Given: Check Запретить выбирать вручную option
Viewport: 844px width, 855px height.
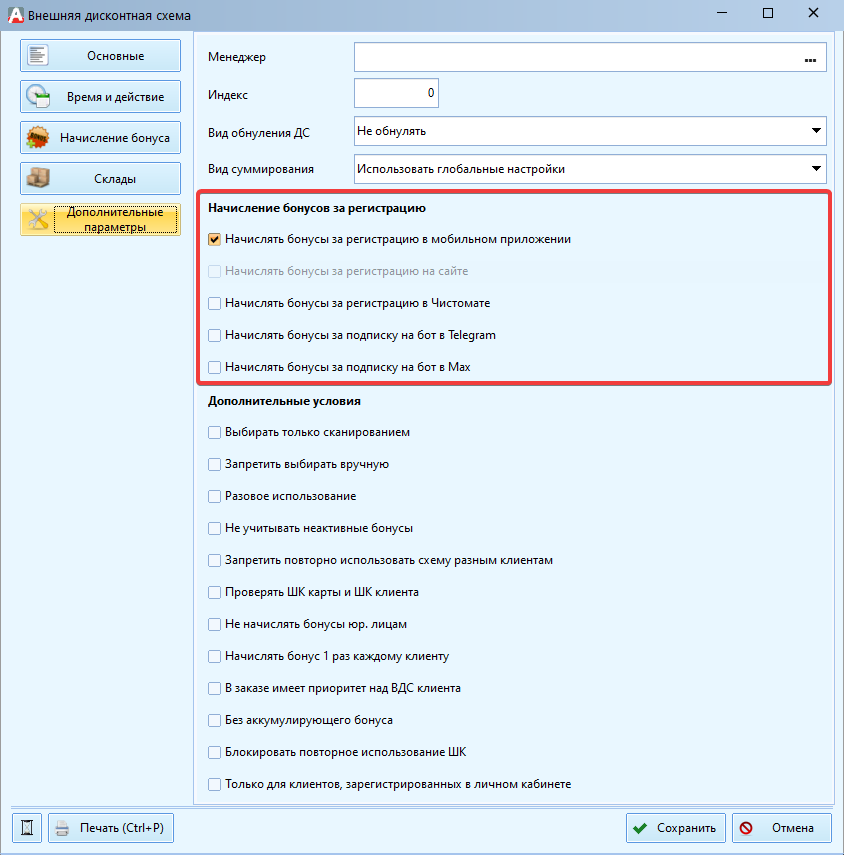Looking at the screenshot, I should pyautogui.click(x=214, y=464).
